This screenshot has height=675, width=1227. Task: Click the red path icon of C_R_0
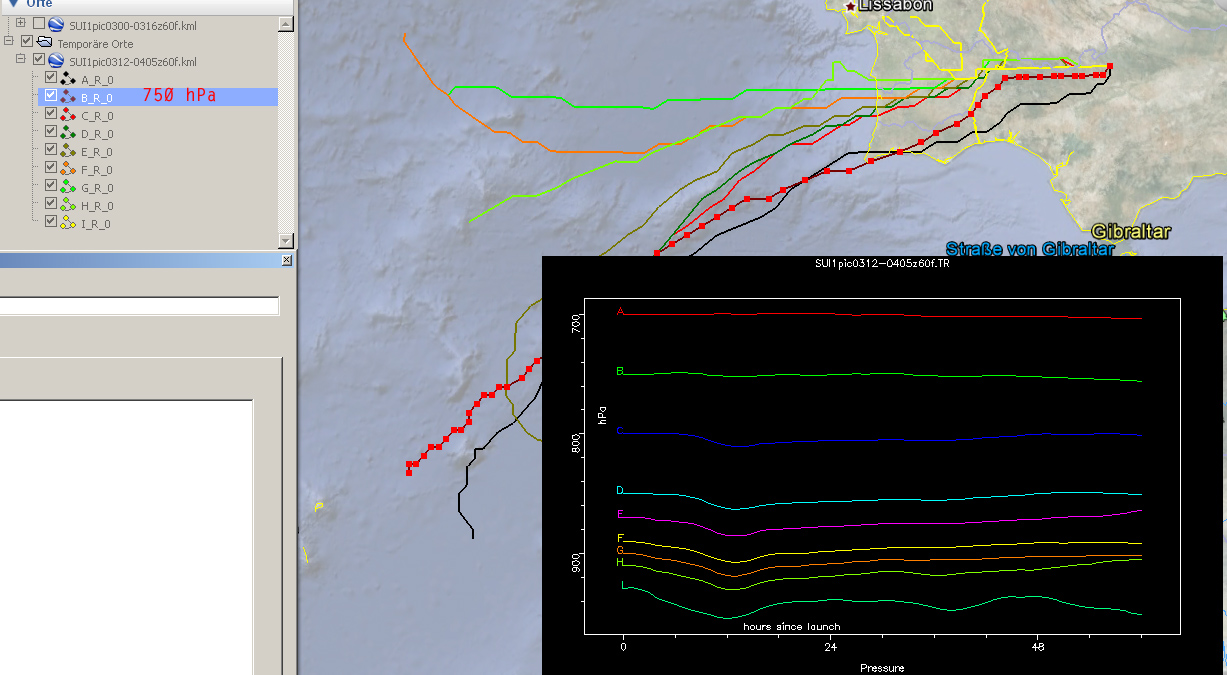click(68, 115)
